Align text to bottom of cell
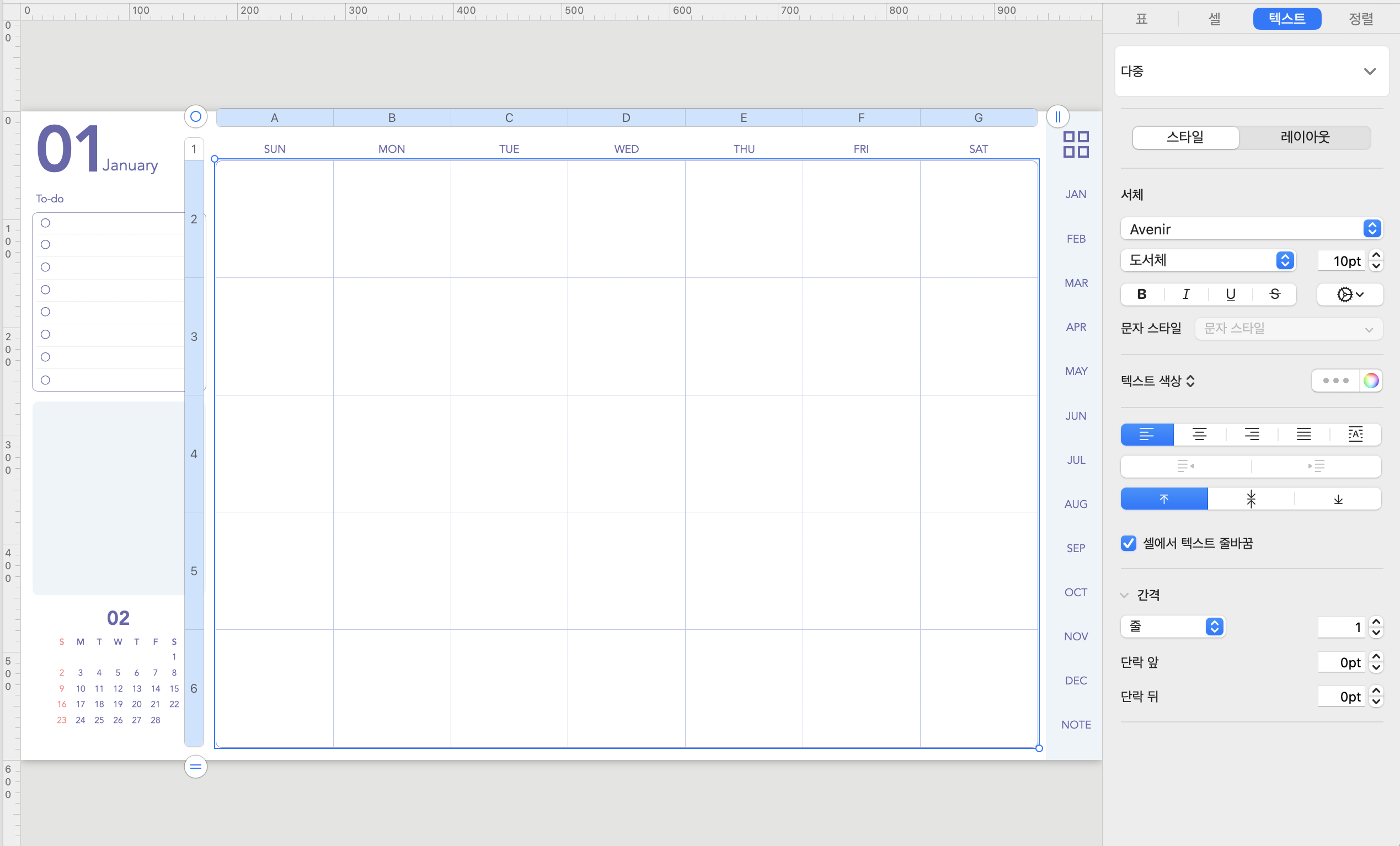 pyautogui.click(x=1338, y=499)
